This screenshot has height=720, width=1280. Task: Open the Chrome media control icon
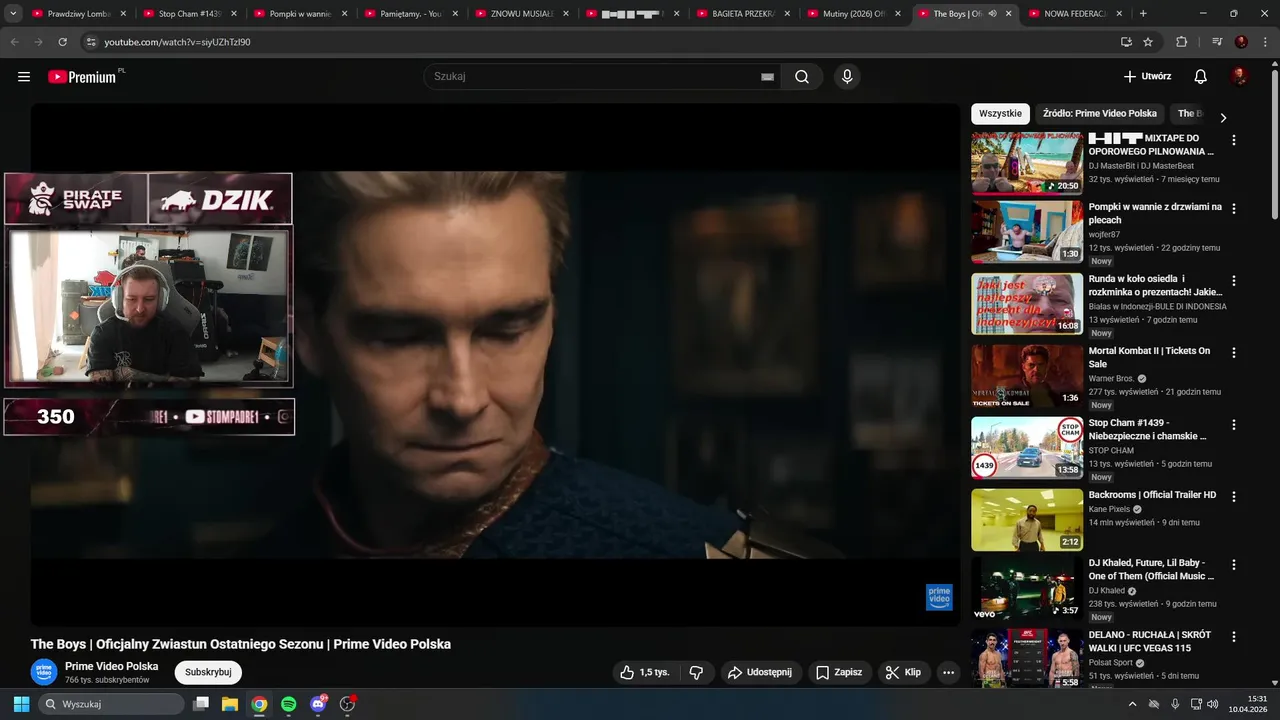pyautogui.click(x=1217, y=42)
